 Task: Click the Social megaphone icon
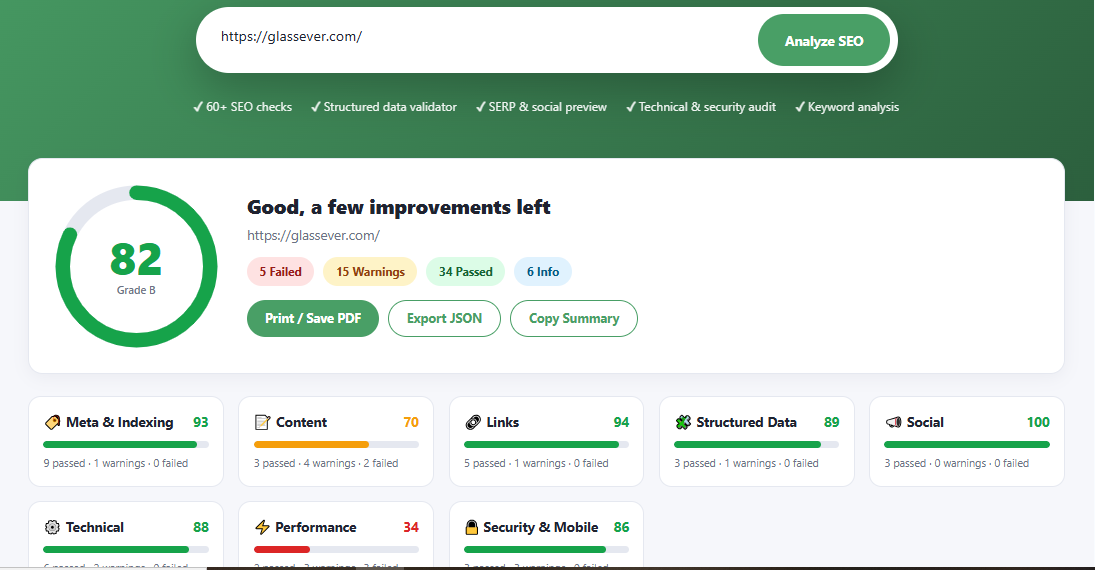pos(893,422)
